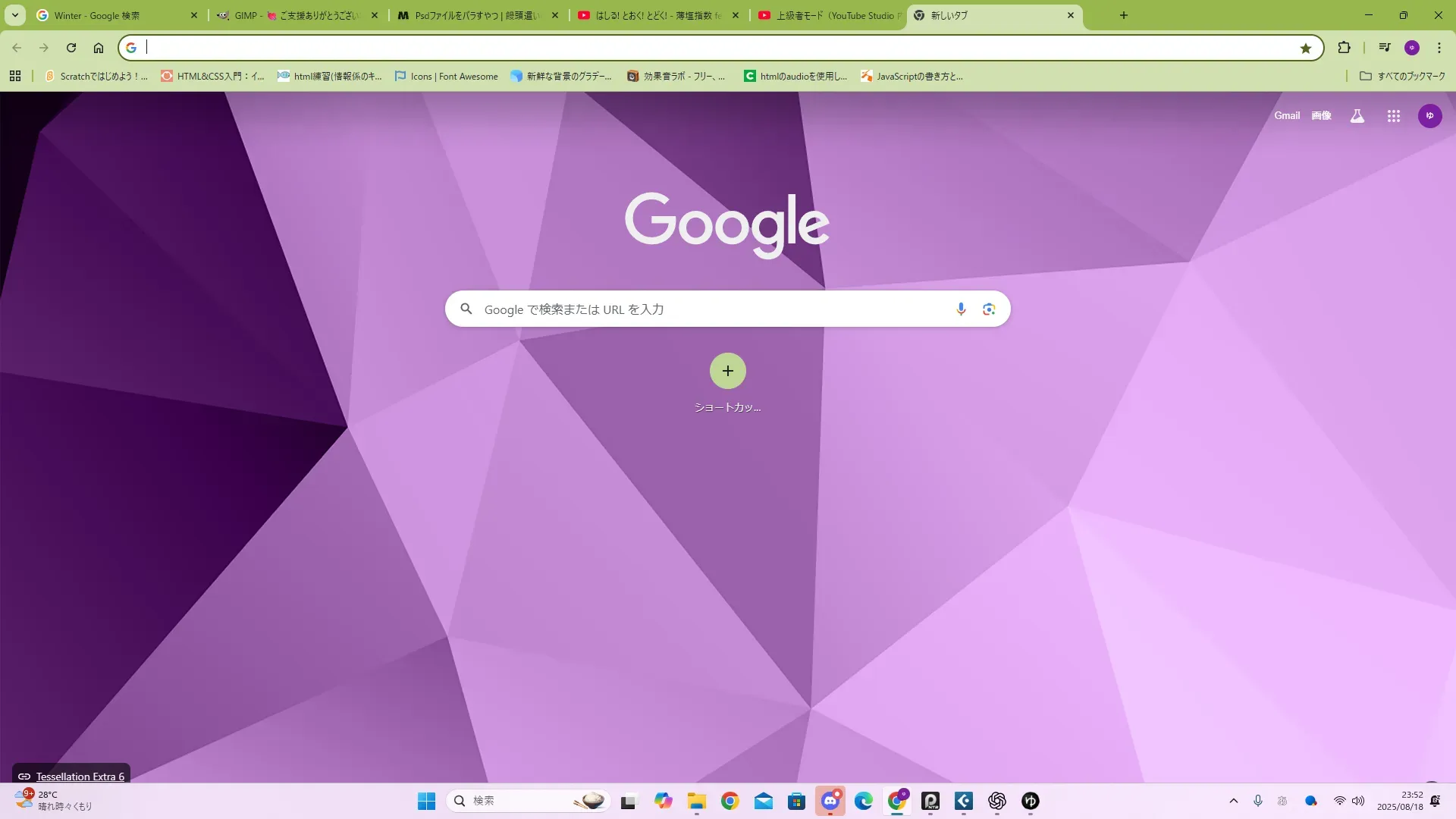Screen dimensions: 1456x819
Task: Open the Gmail link
Action: (1286, 115)
